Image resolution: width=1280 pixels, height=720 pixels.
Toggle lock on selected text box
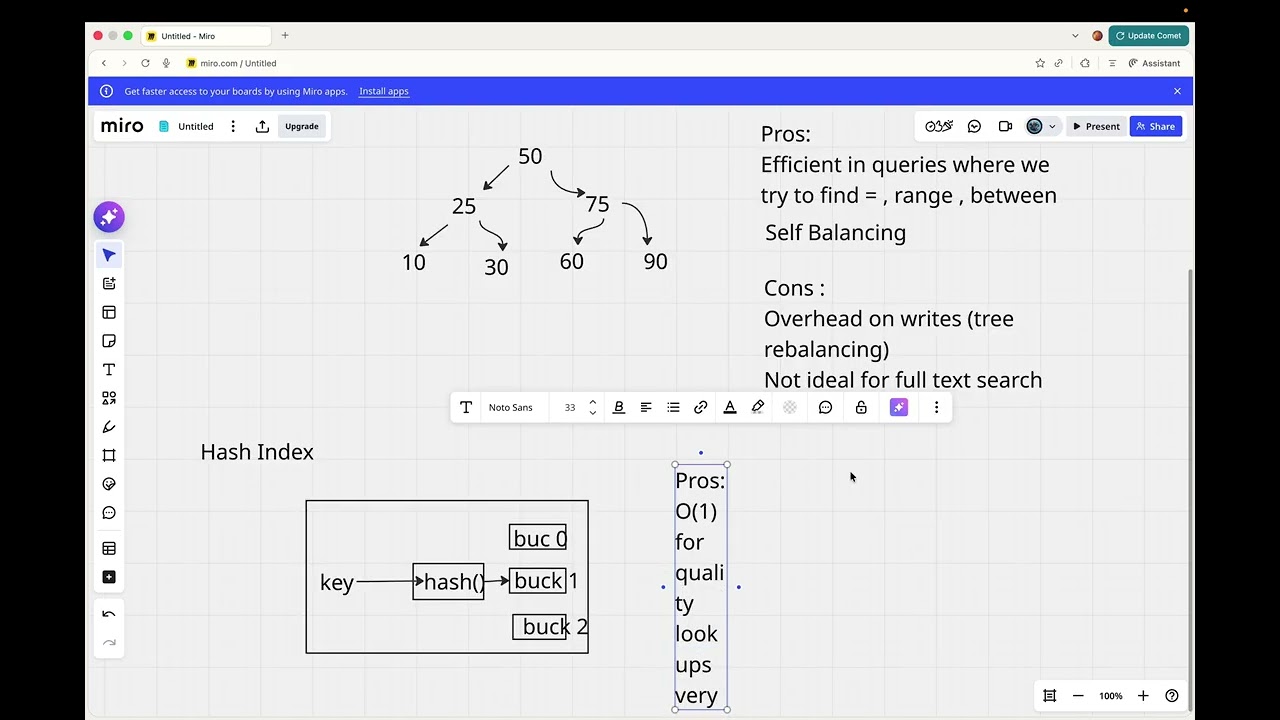click(861, 407)
